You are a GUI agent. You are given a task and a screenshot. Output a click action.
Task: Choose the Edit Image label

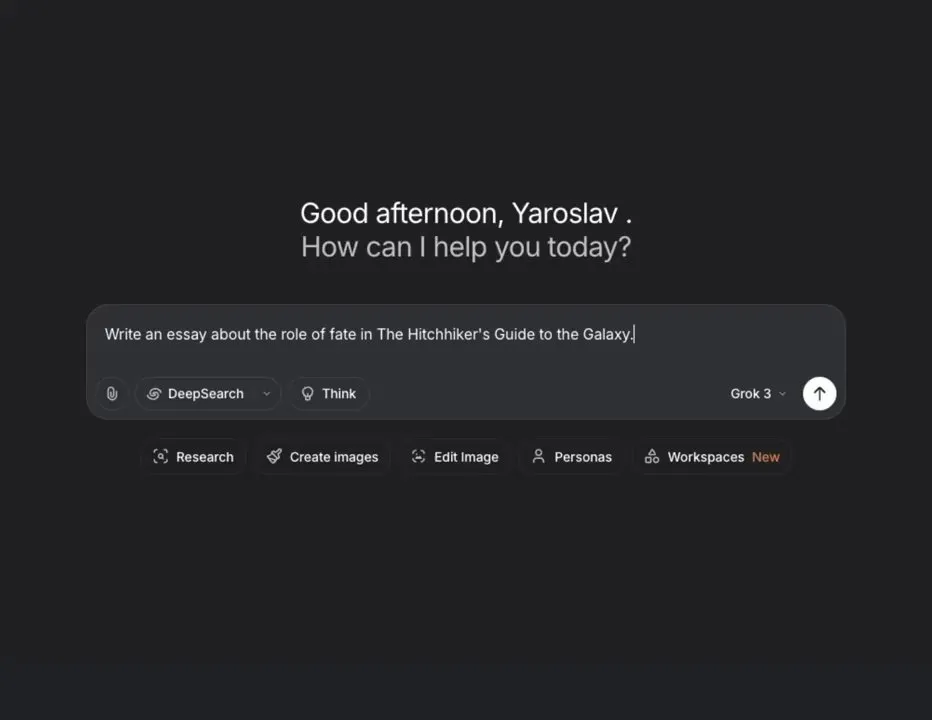(x=466, y=457)
